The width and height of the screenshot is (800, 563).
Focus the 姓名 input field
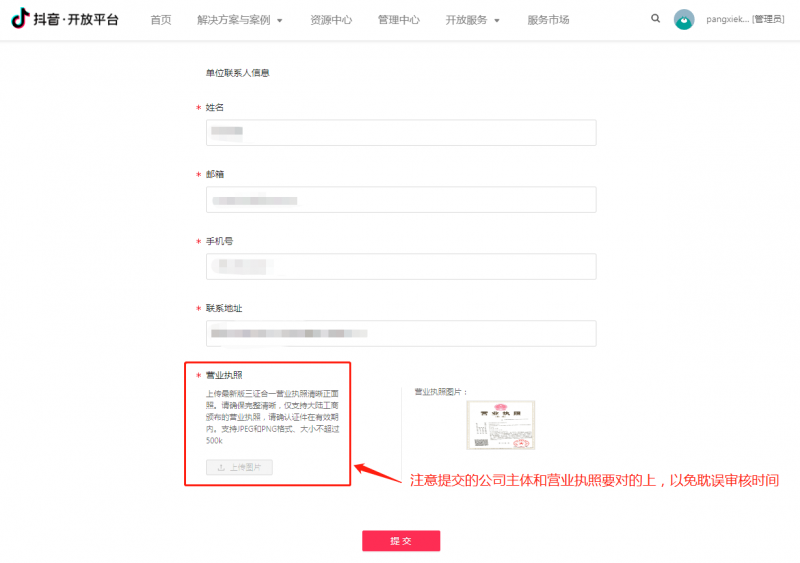click(x=401, y=133)
